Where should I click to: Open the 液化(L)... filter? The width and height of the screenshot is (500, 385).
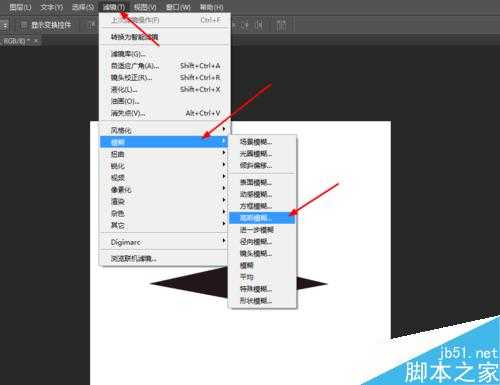click(165, 89)
